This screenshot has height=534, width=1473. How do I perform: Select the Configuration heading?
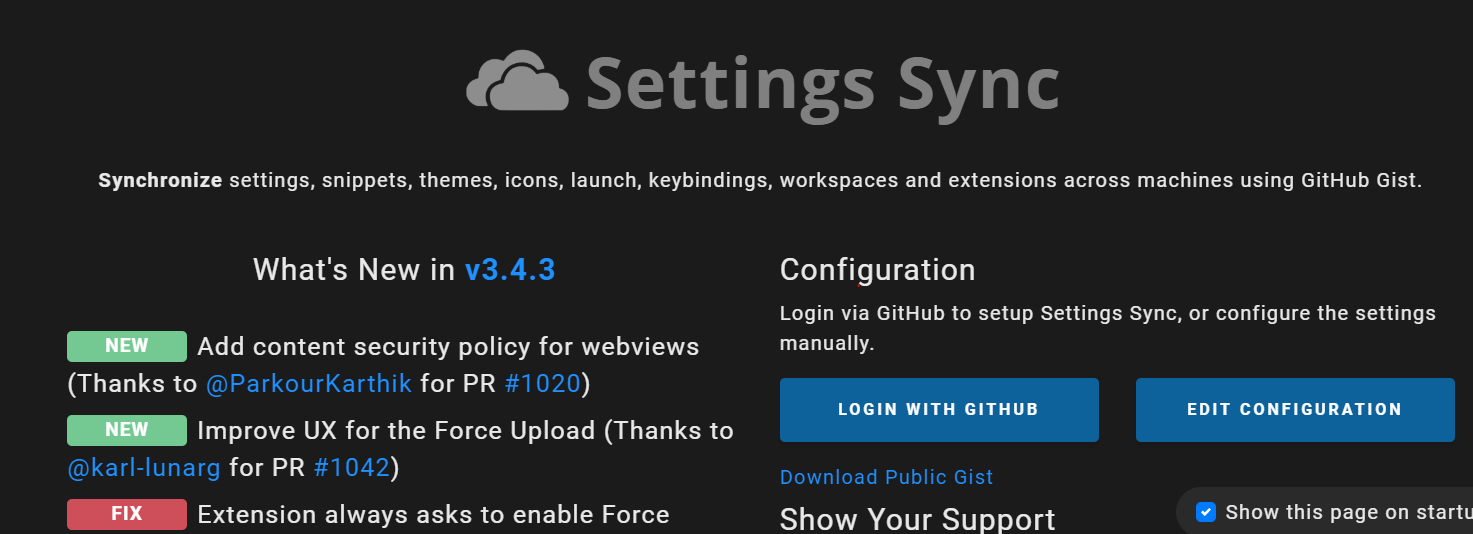(877, 270)
